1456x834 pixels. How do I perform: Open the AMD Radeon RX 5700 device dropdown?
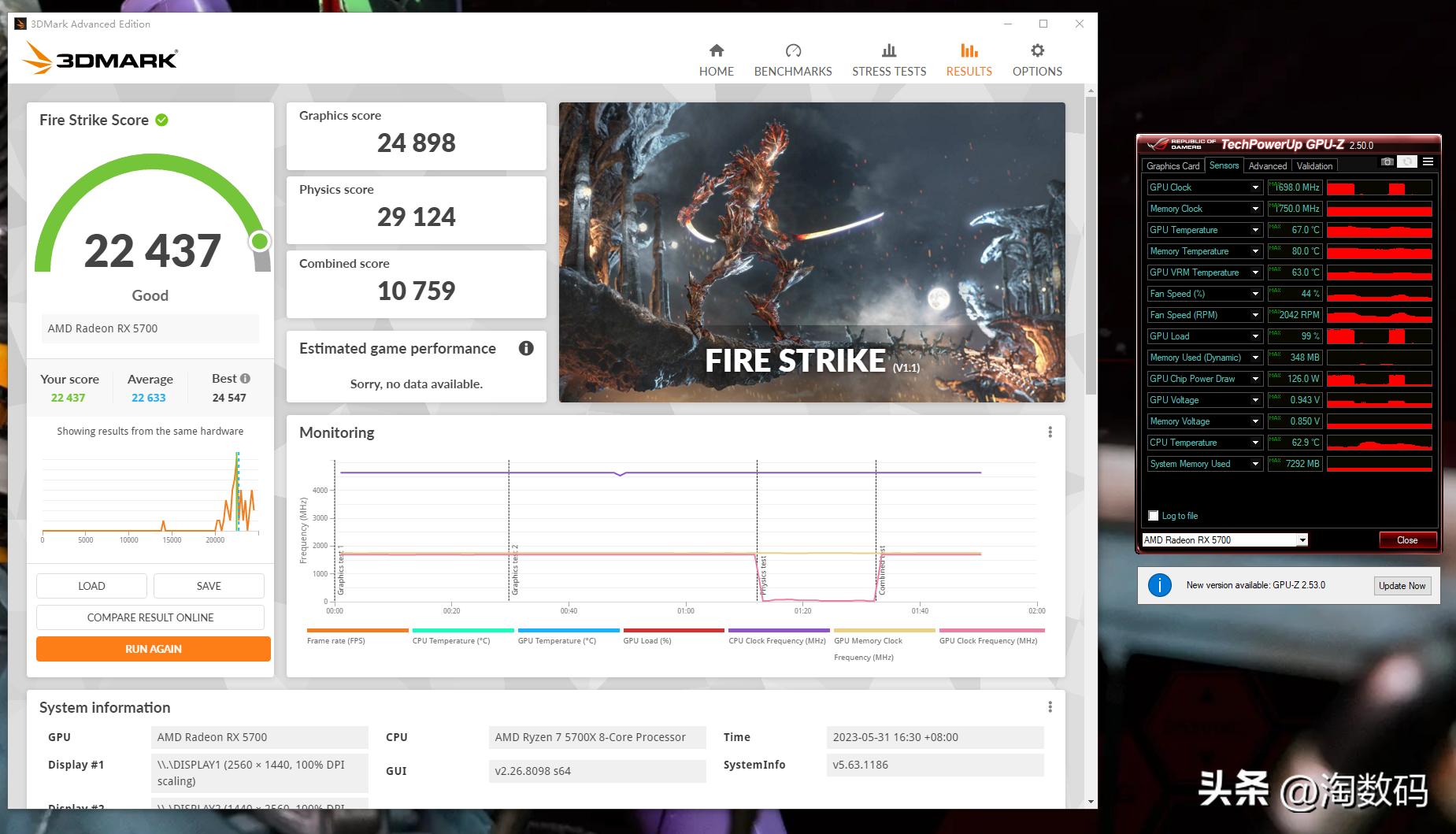(x=1302, y=540)
